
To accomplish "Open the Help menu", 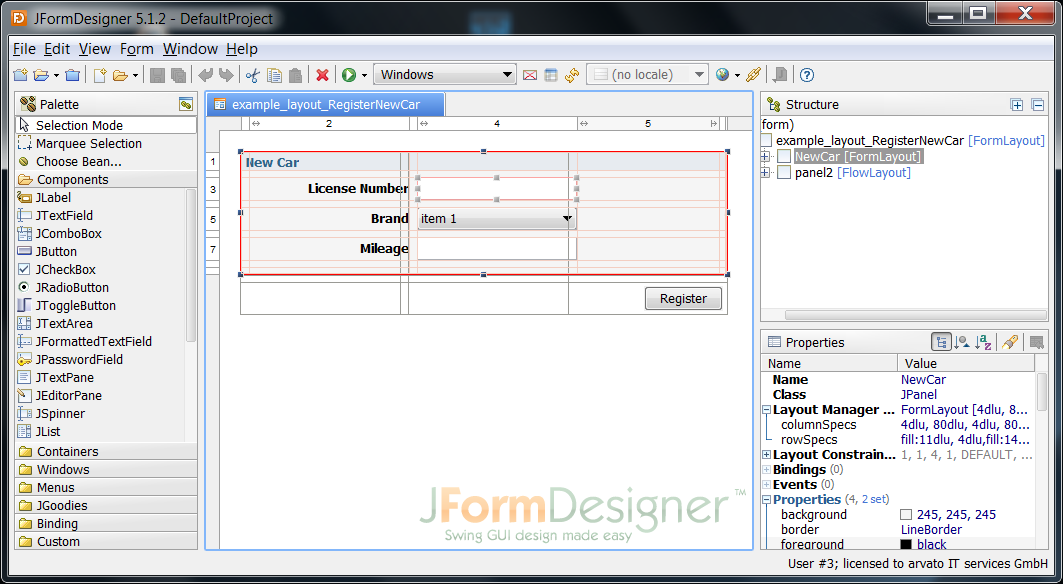I will 242,49.
